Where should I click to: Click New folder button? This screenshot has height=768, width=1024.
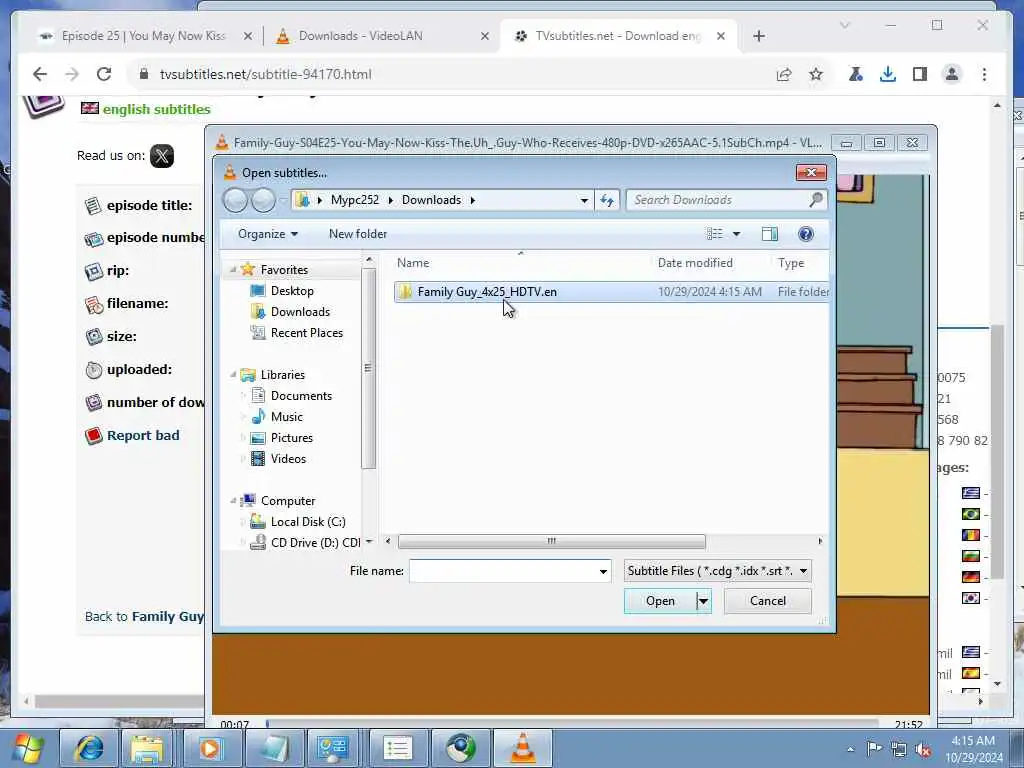[x=358, y=234]
